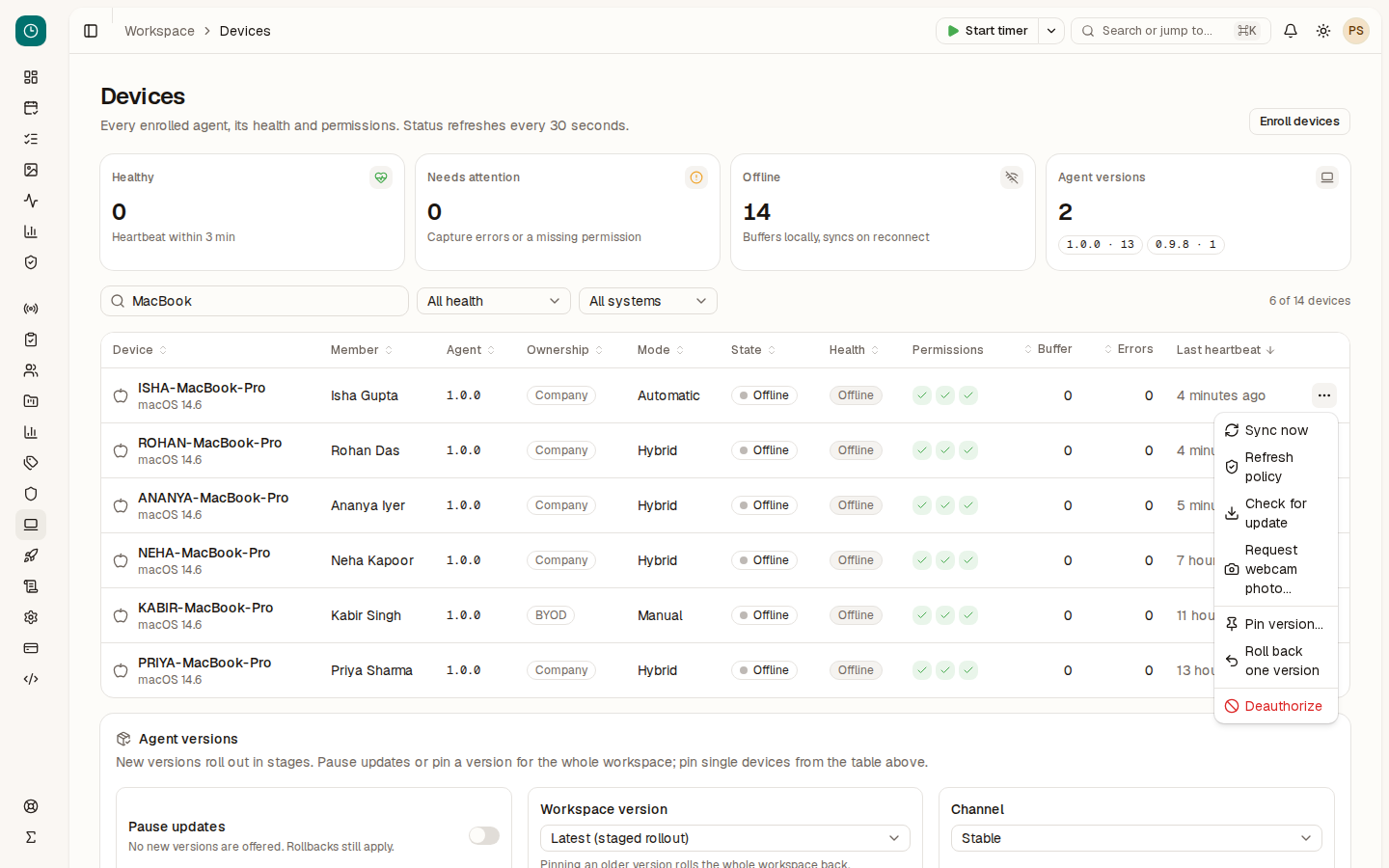Toggle the Pause updates switch
The image size is (1389, 868).
(484, 835)
